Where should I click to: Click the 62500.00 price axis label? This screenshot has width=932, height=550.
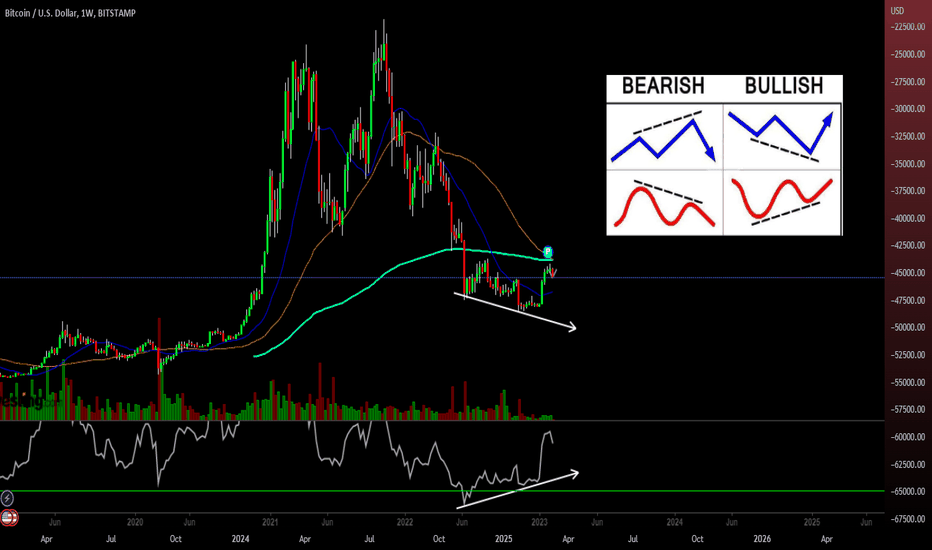click(908, 464)
